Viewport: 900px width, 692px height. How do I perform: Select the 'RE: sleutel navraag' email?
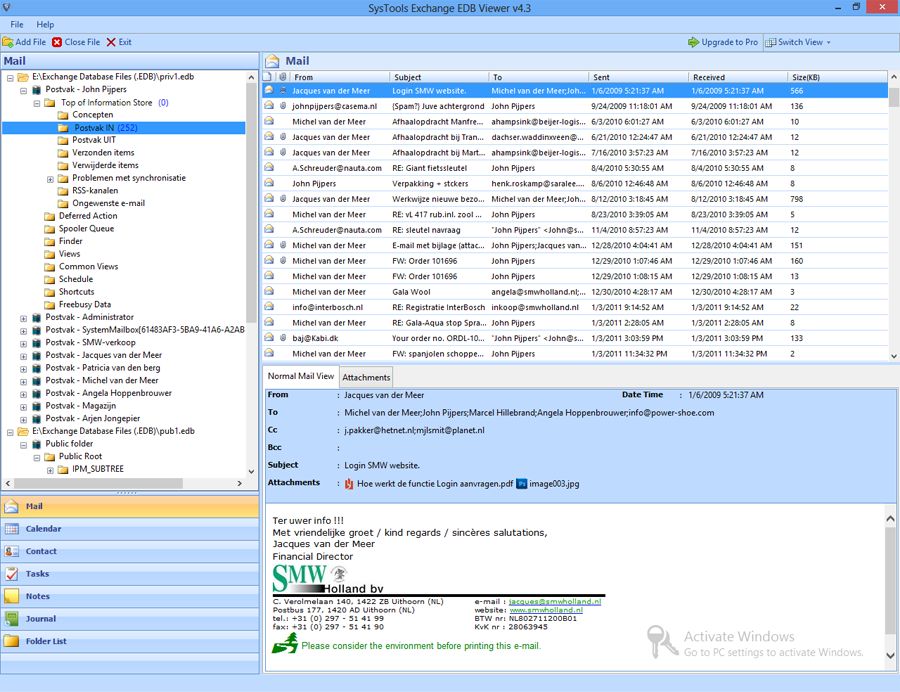pos(575,230)
